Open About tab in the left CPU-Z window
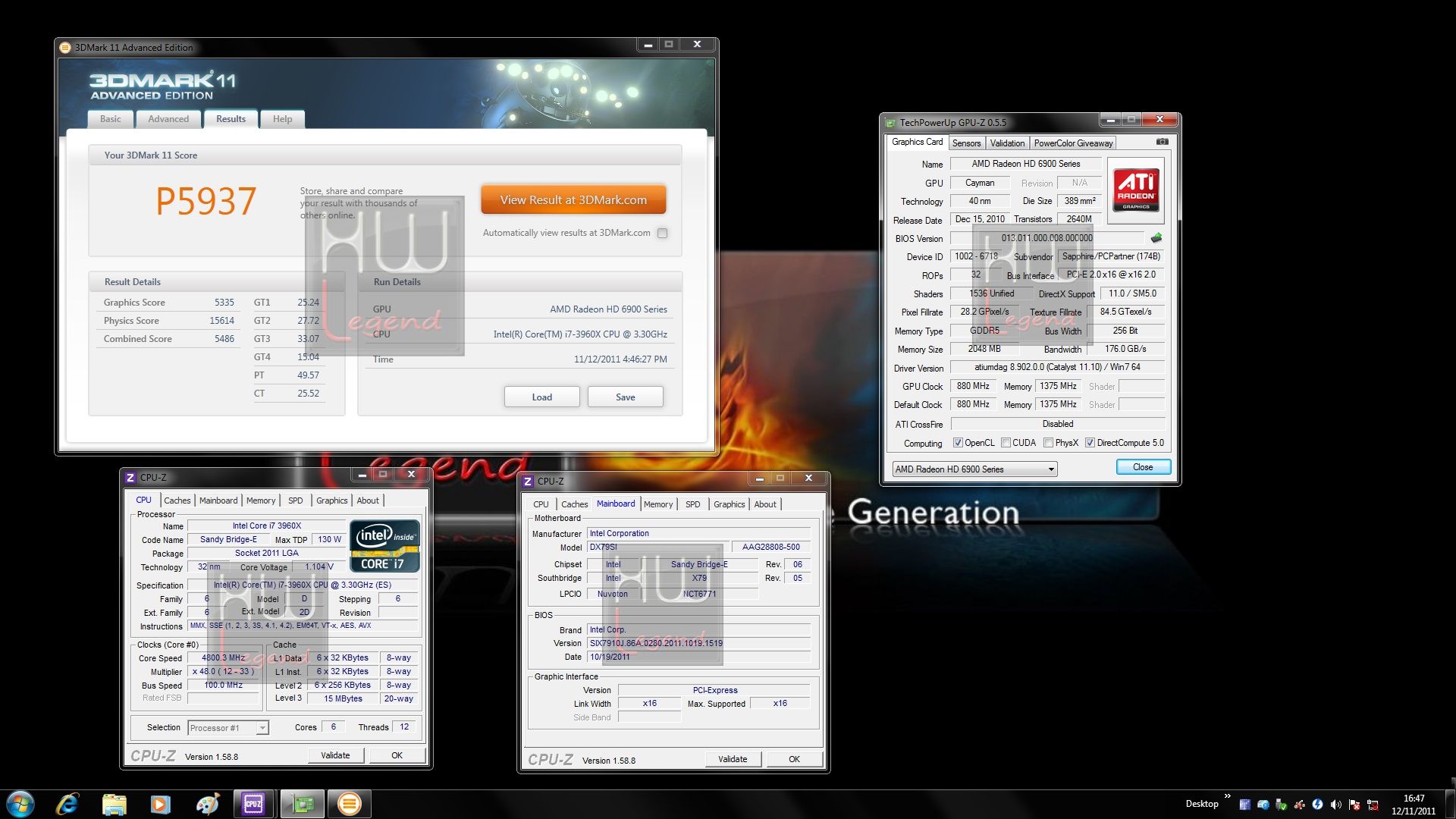Image resolution: width=1456 pixels, height=819 pixels. tap(368, 500)
